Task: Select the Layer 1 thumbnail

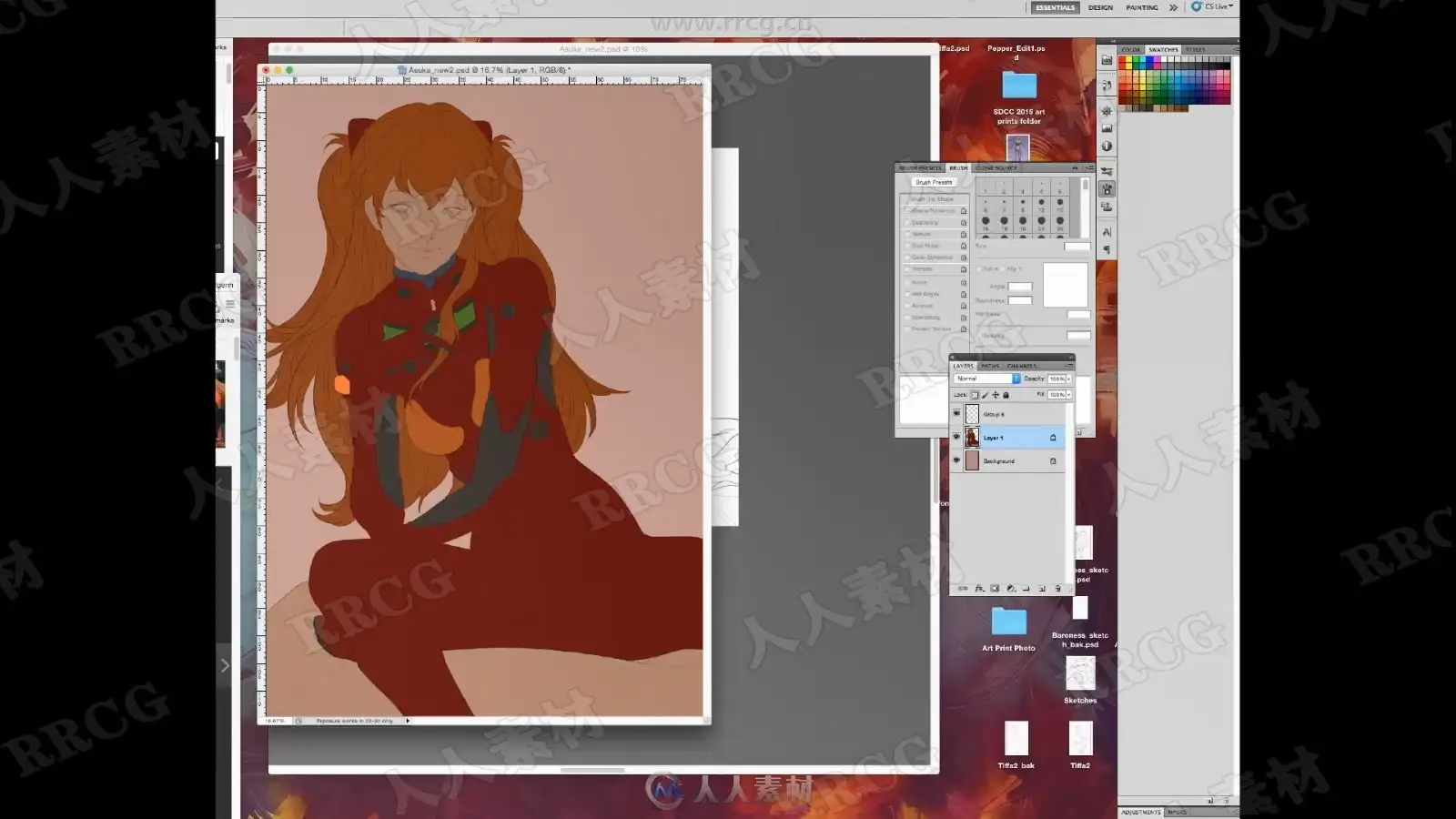Action: pyautogui.click(x=972, y=438)
